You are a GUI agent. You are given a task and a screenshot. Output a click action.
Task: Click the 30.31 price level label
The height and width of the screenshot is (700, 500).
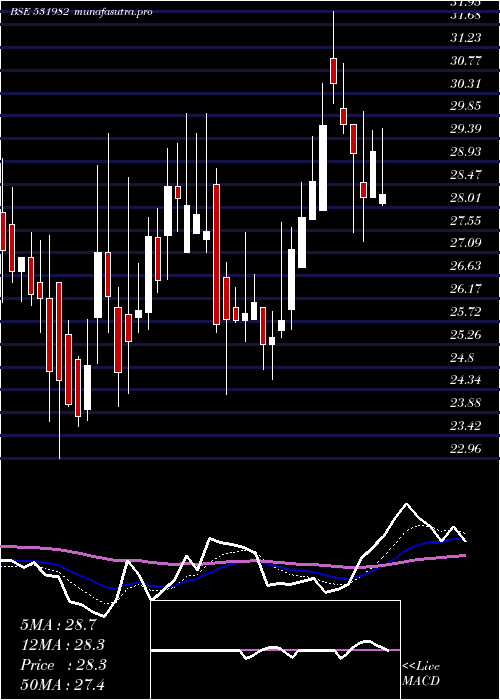pos(466,83)
